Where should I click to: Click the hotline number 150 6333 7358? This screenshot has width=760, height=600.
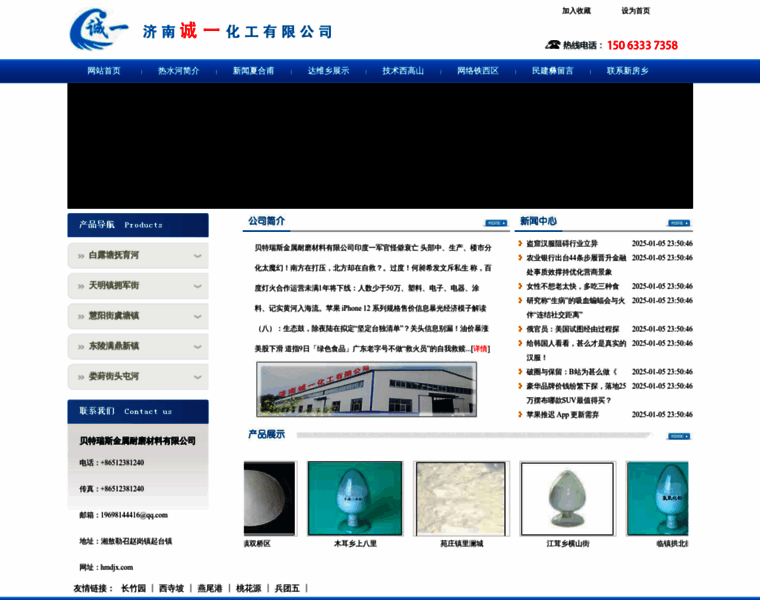click(642, 46)
